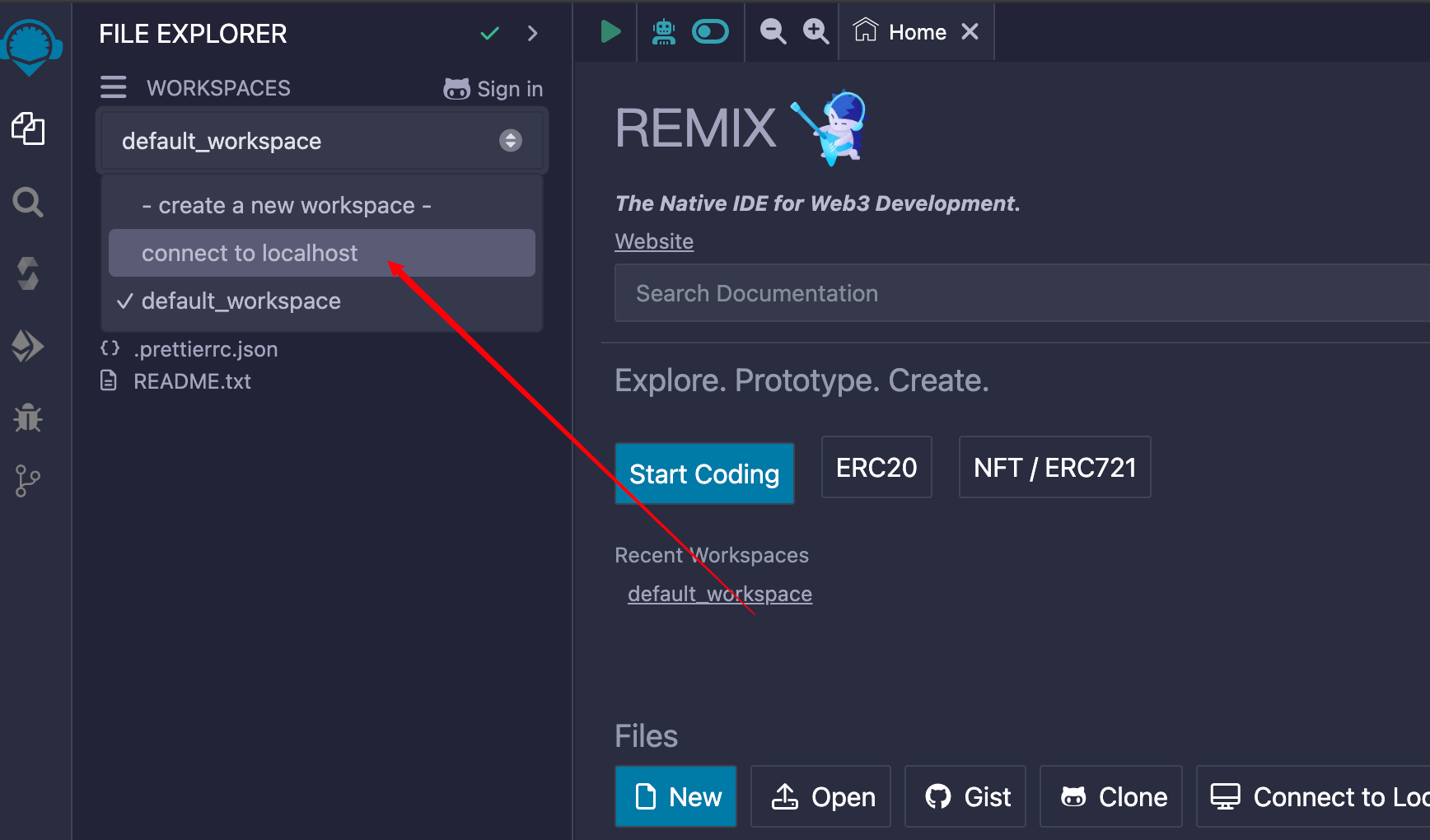Zoom out with the minus magnifier
The width and height of the screenshot is (1430, 840).
[x=773, y=32]
